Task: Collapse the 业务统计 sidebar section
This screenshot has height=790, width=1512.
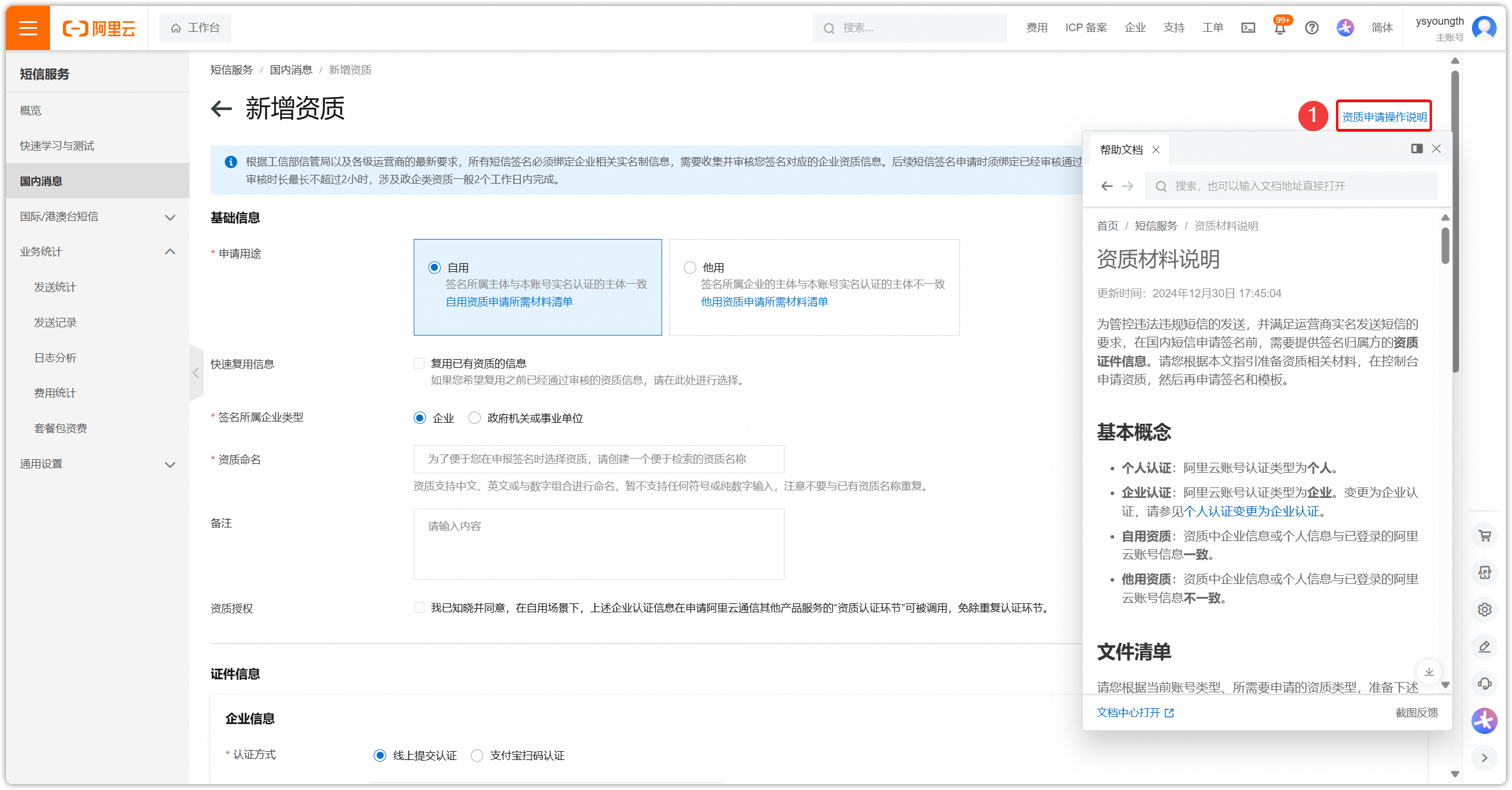Action: pyautogui.click(x=170, y=252)
